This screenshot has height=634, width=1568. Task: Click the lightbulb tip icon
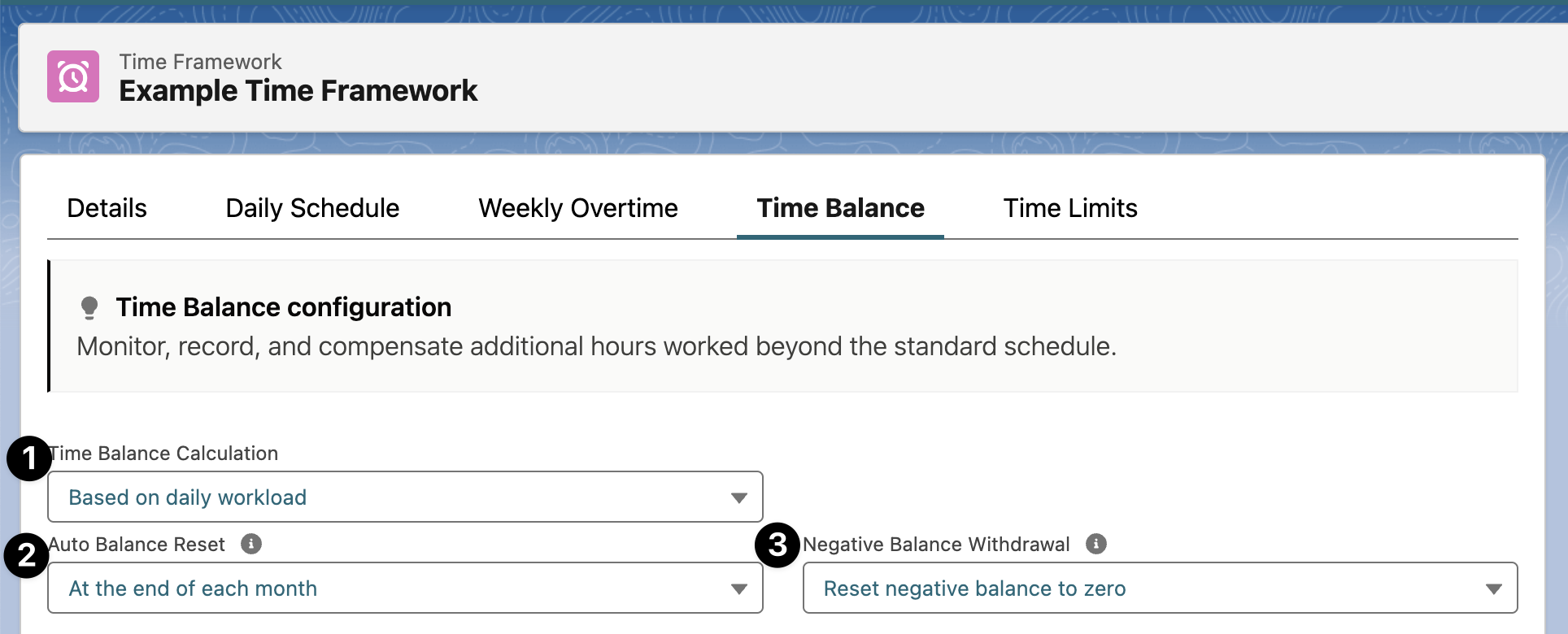pos(89,308)
